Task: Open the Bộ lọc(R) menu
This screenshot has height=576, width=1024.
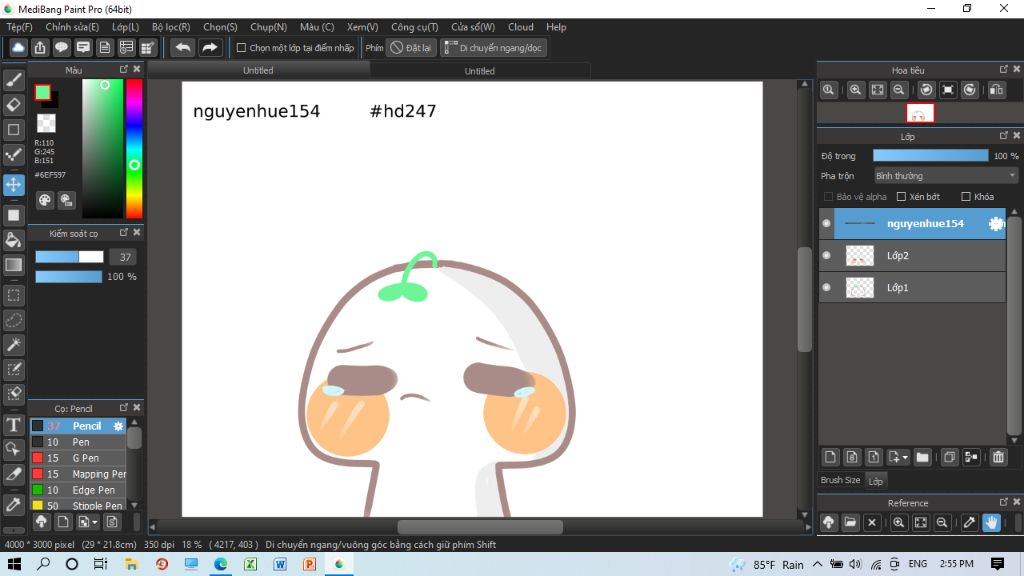Action: pyautogui.click(x=171, y=27)
